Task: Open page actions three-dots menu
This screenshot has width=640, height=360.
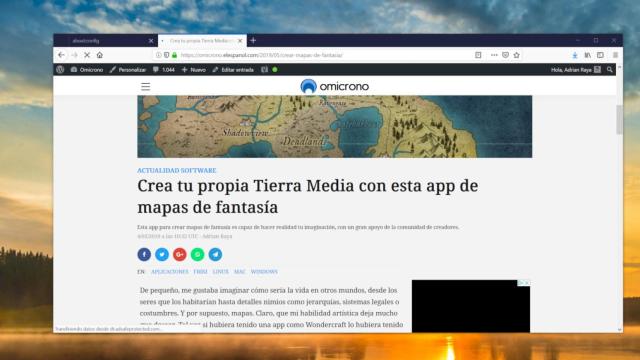Action: click(x=494, y=55)
